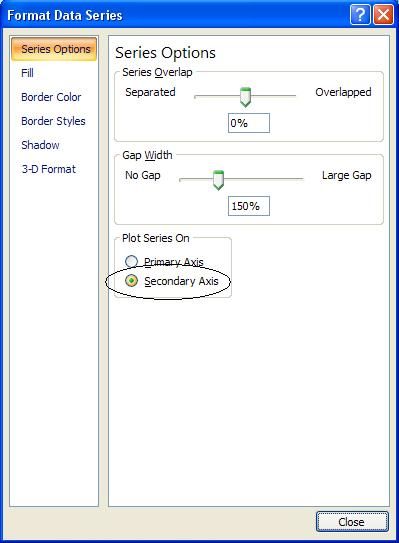The height and width of the screenshot is (543, 399).
Task: Click the Overlapped end of overlap slider
Action: (x=294, y=96)
